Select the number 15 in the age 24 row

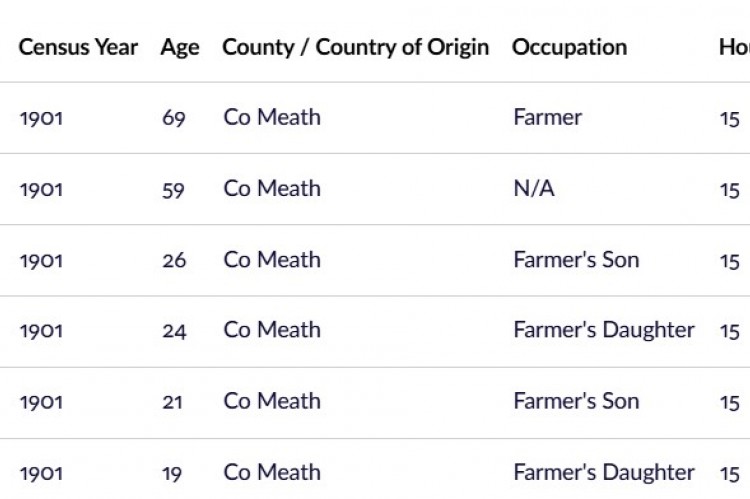pyautogui.click(x=729, y=331)
